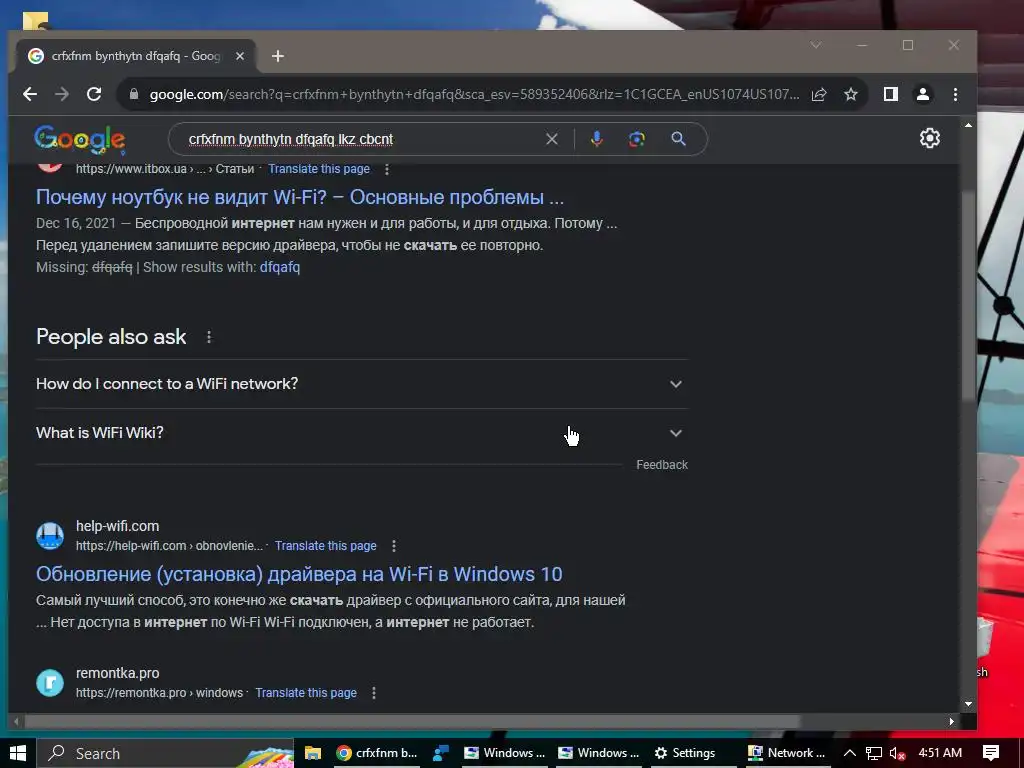Click the remontka.pro site name

click(118, 673)
